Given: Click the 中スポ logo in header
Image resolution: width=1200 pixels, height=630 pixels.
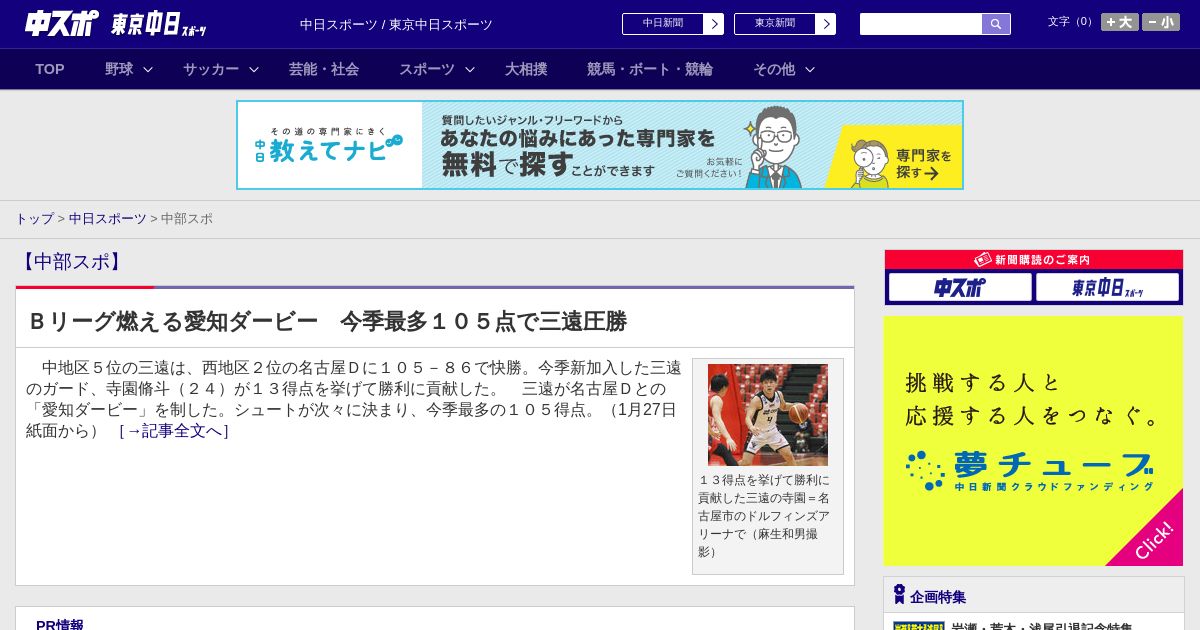Looking at the screenshot, I should [62, 24].
